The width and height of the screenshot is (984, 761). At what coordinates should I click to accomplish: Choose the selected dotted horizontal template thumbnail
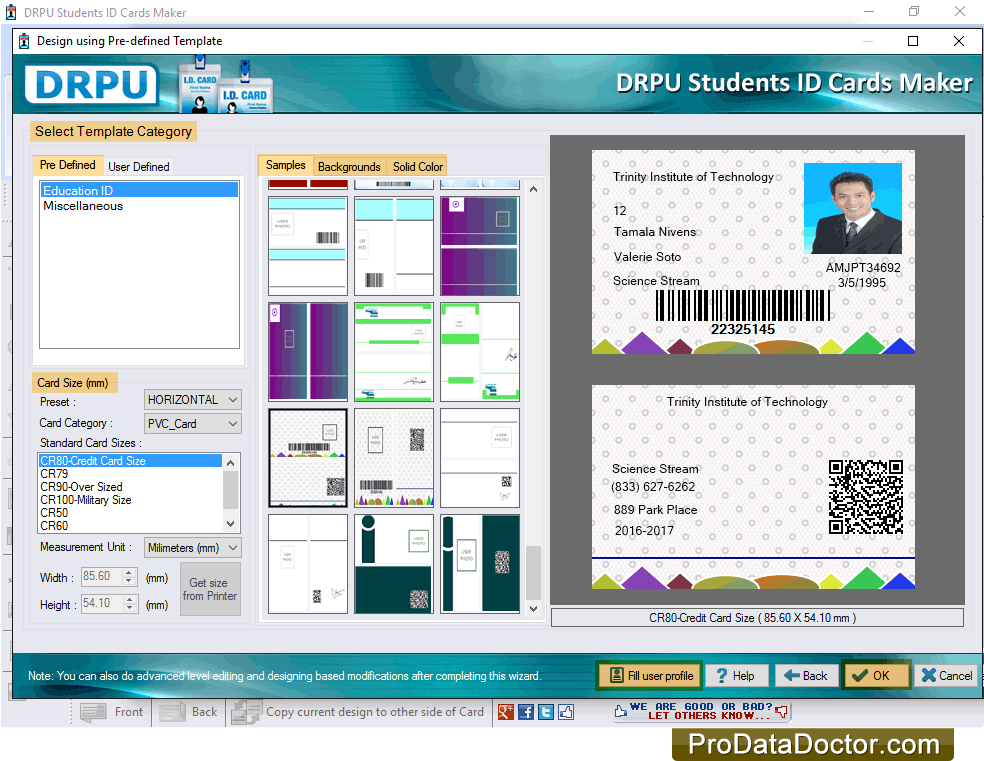(308, 458)
